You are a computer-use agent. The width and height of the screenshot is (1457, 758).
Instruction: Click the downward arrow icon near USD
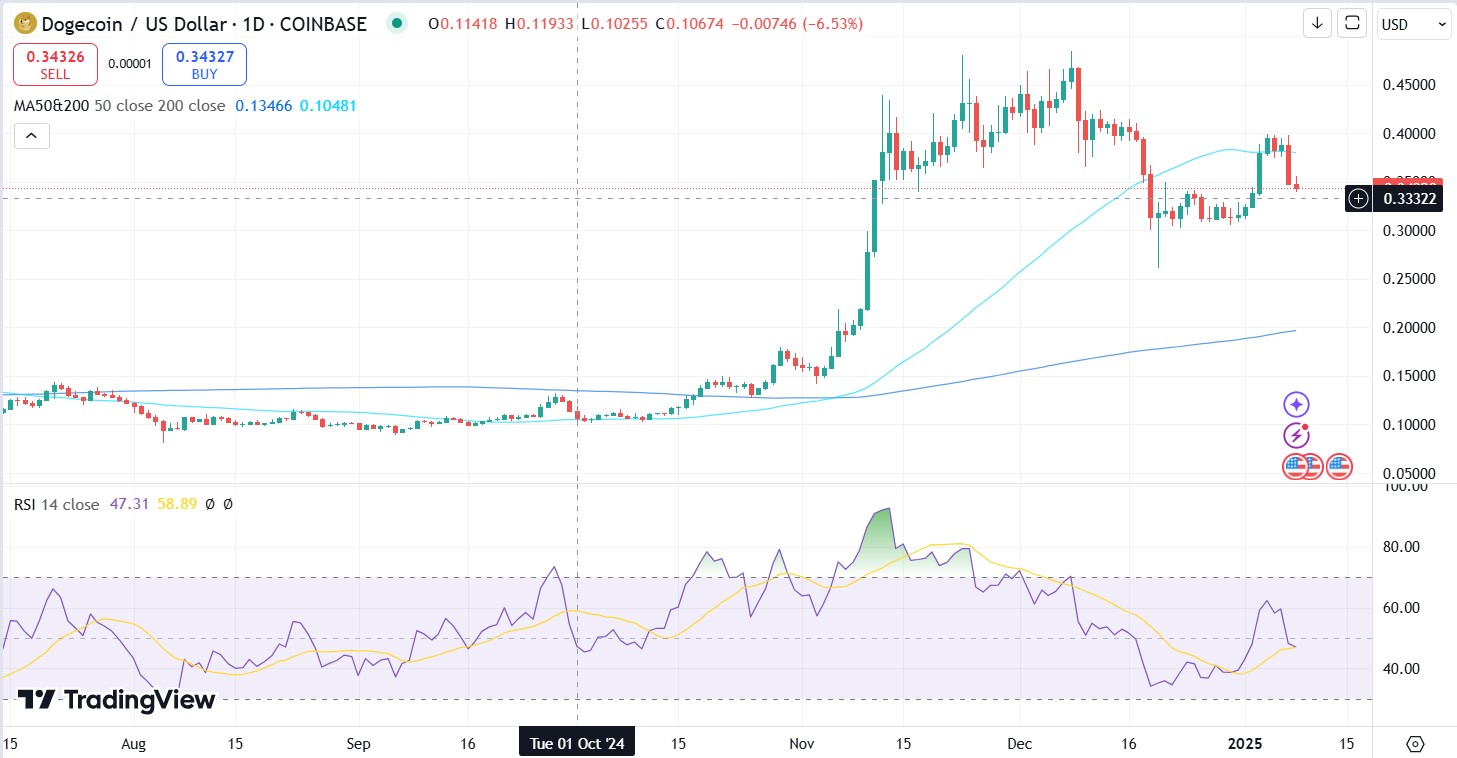pyautogui.click(x=1318, y=23)
